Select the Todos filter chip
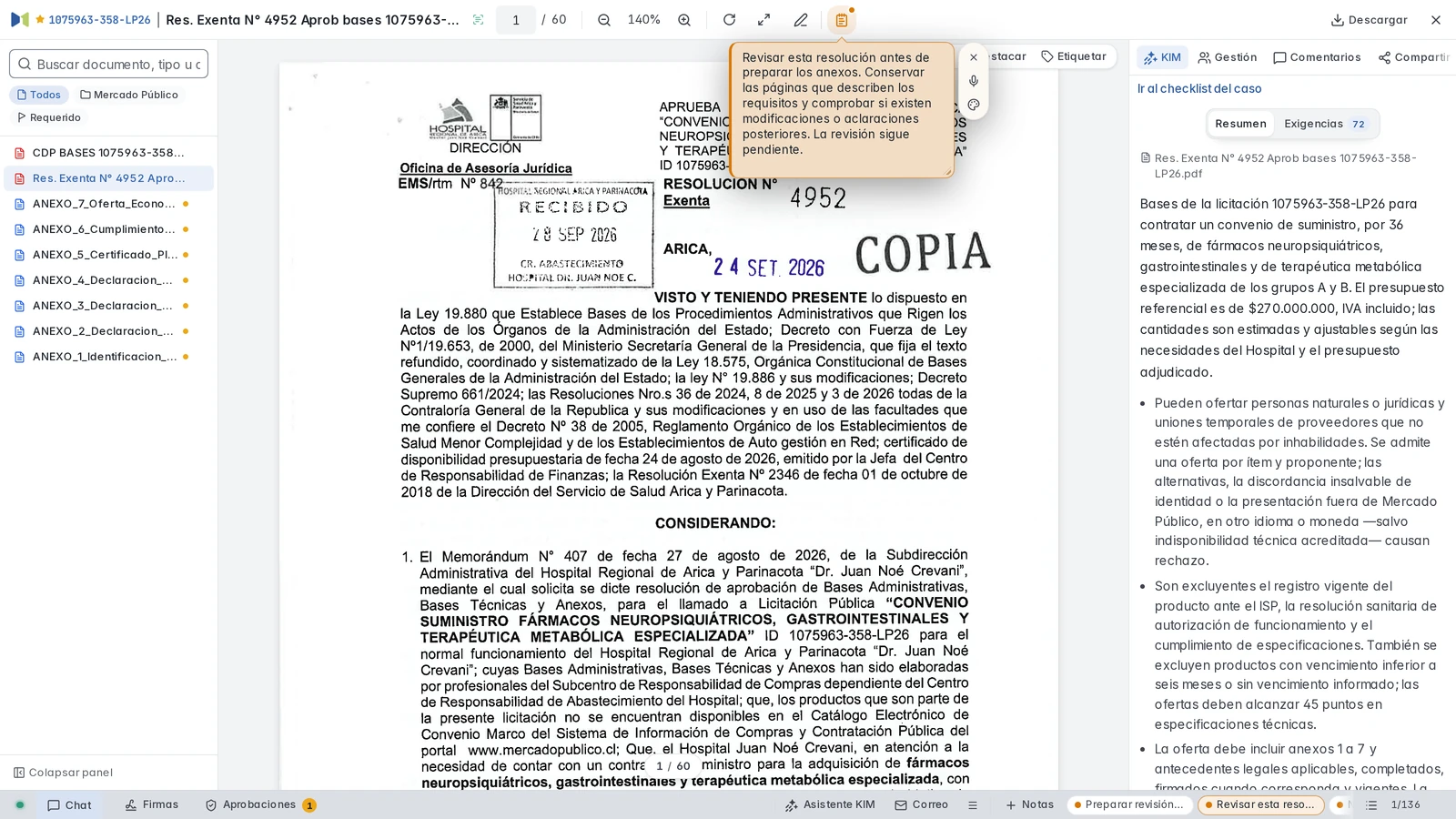 (39, 95)
